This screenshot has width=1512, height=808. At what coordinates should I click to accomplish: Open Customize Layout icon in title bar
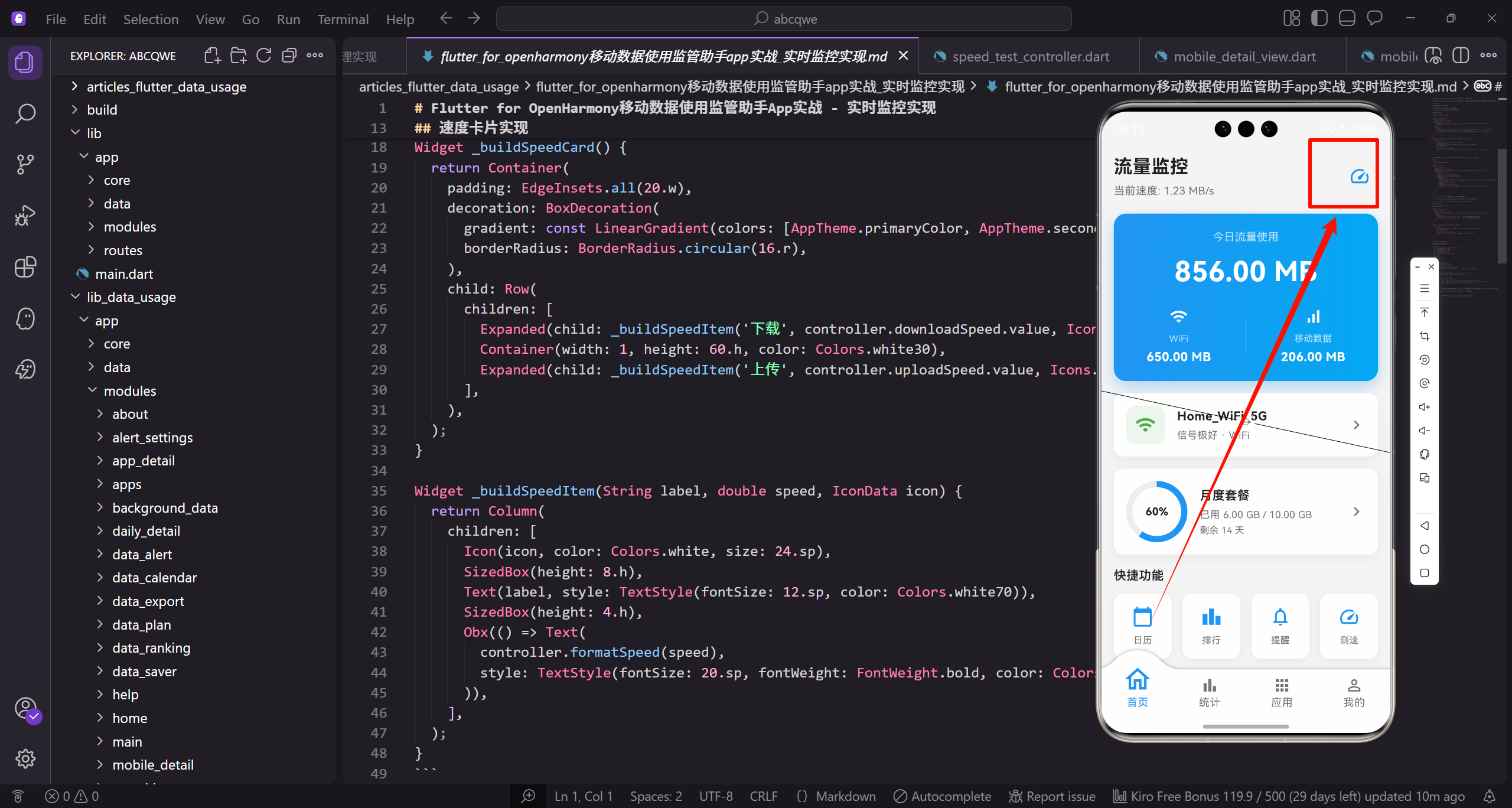pyautogui.click(x=1292, y=18)
